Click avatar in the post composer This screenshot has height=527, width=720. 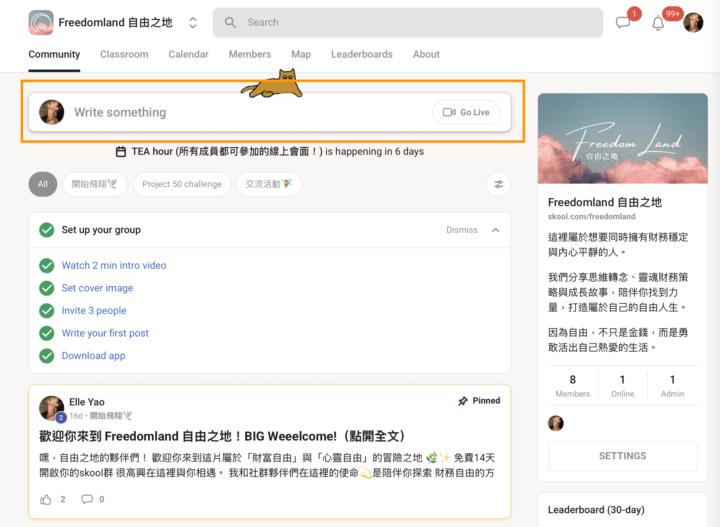(x=51, y=112)
